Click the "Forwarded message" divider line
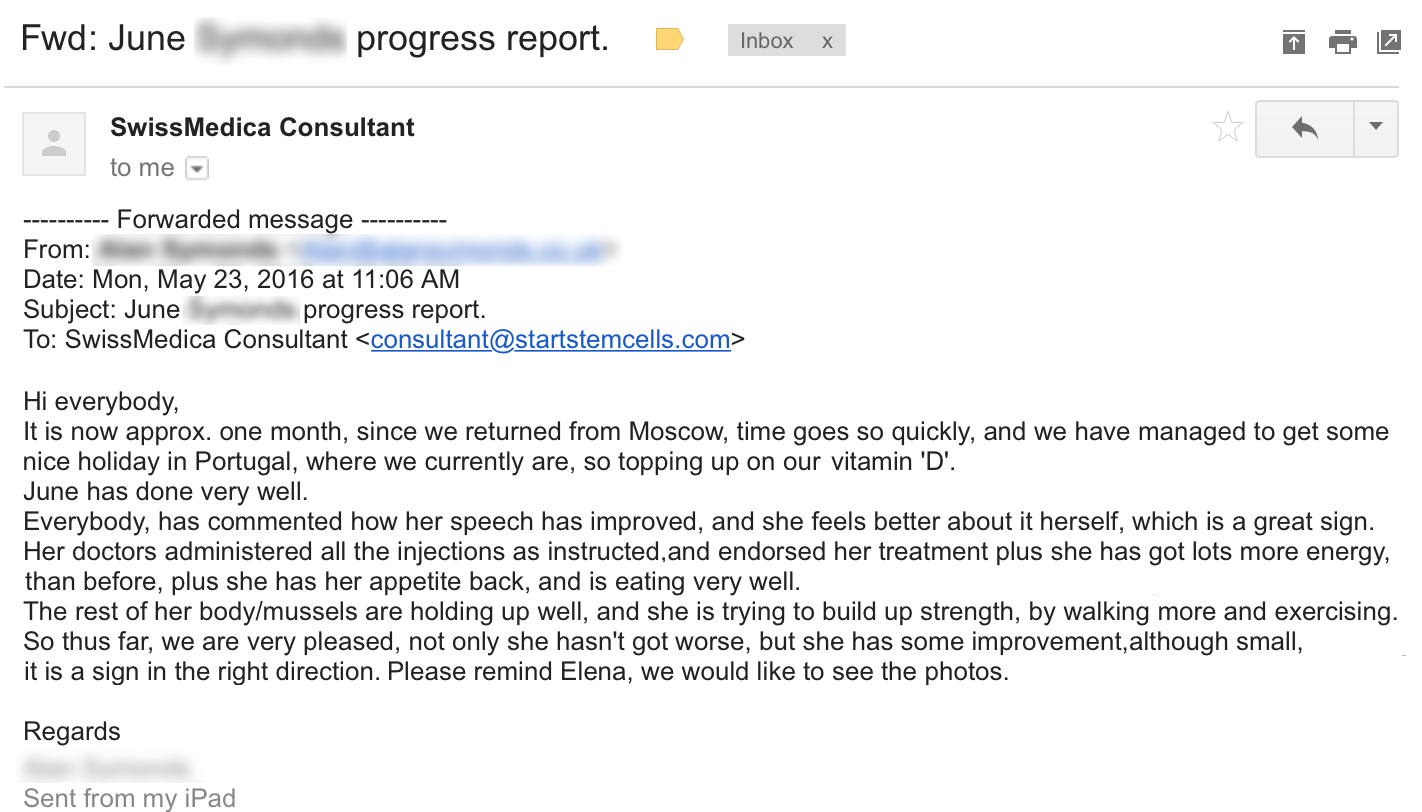 click(x=235, y=219)
